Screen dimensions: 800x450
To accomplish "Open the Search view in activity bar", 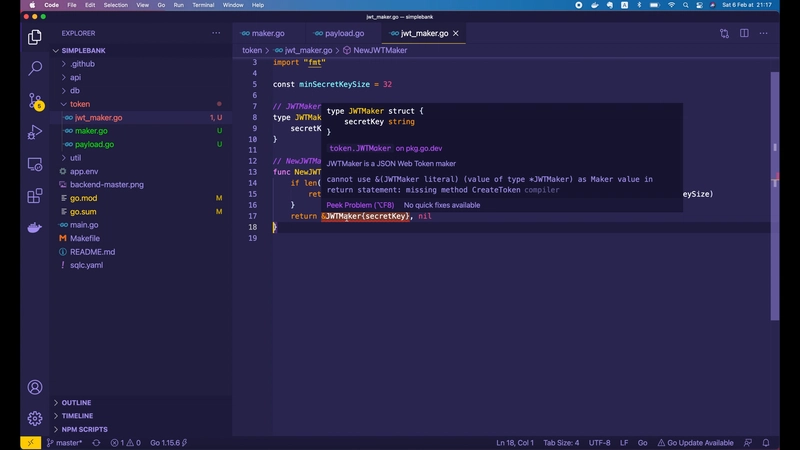I will [x=35, y=69].
